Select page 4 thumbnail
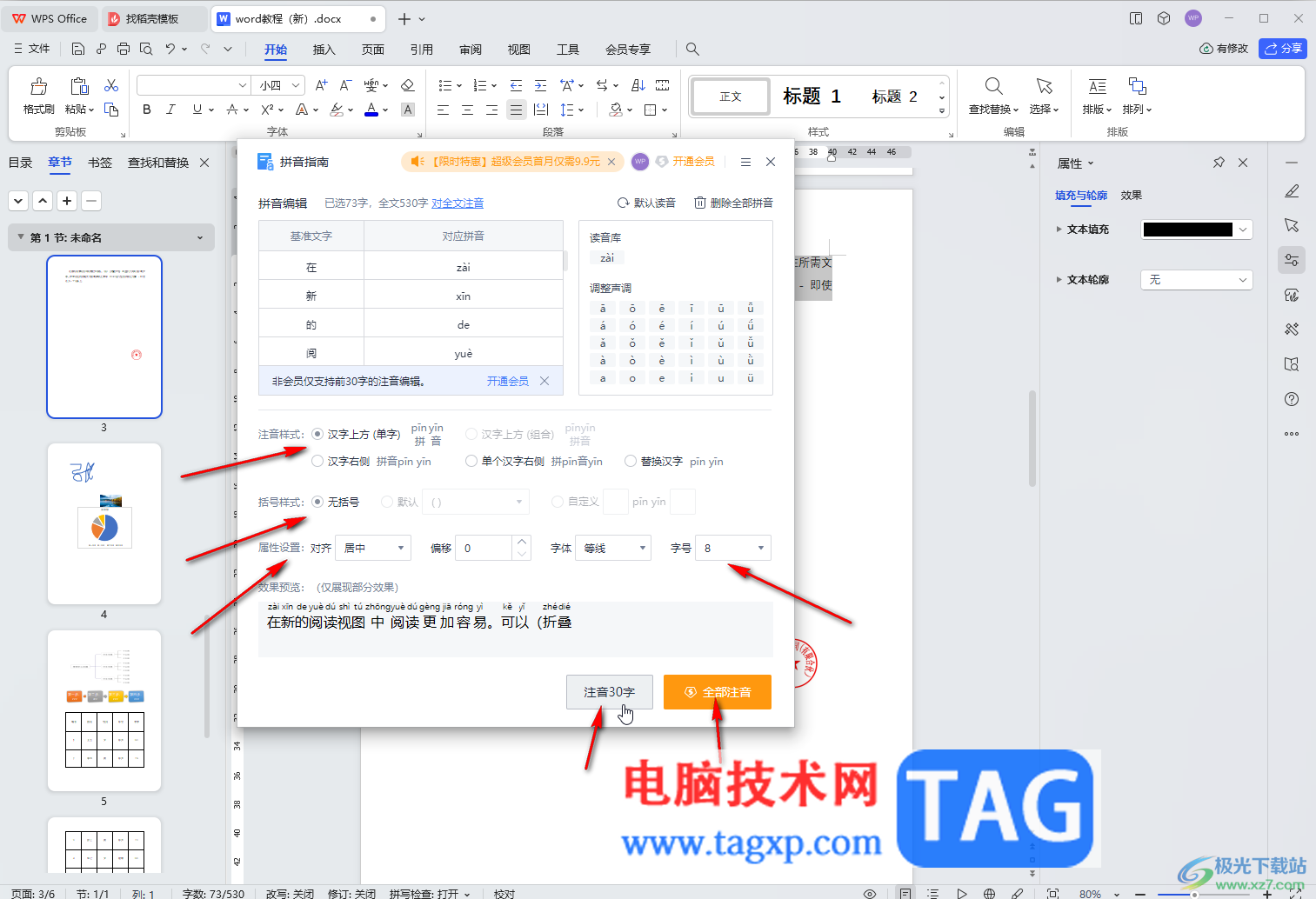The width and height of the screenshot is (1316, 899). click(x=104, y=523)
